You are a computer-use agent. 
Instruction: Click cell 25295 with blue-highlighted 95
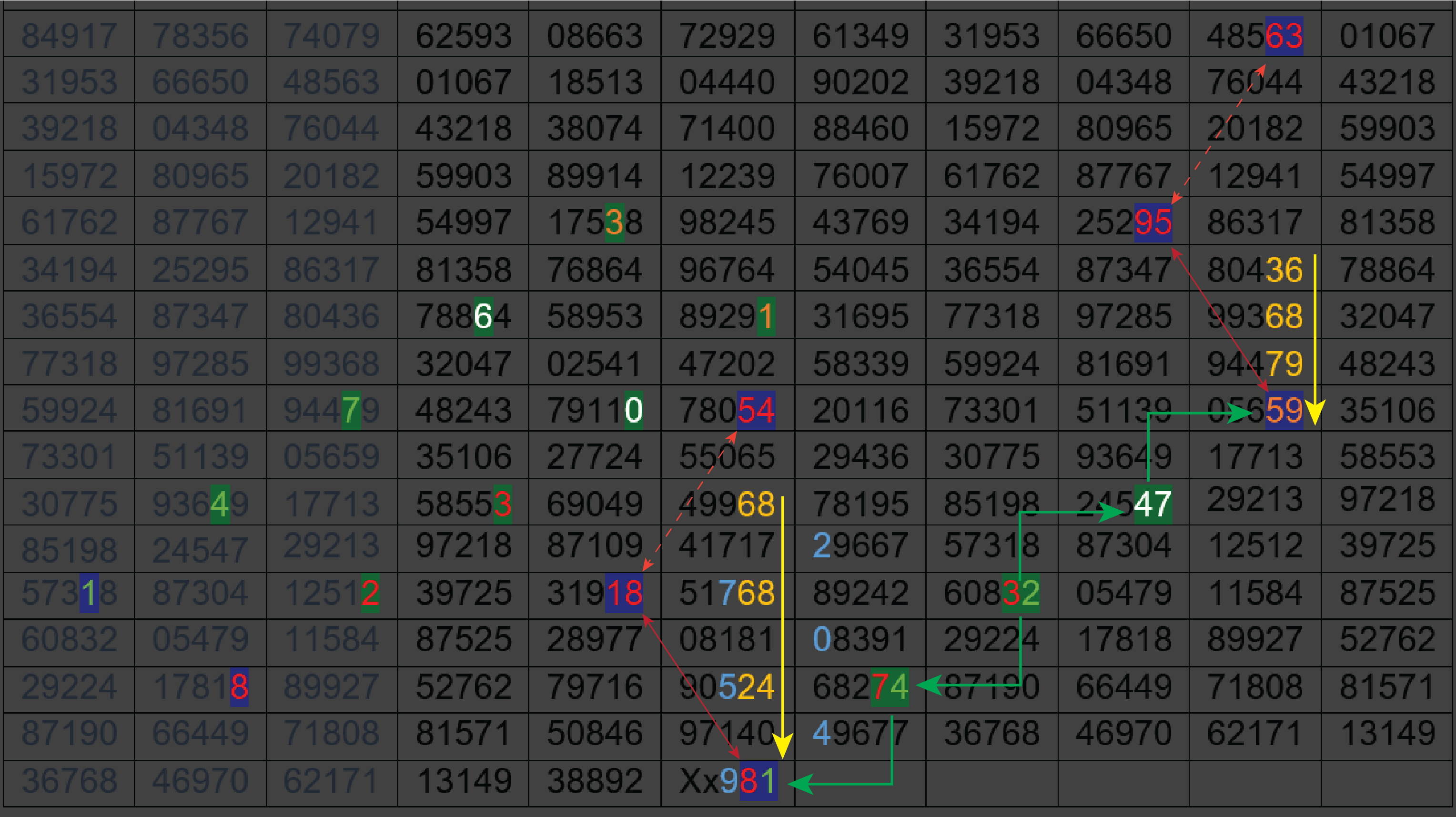click(x=1123, y=222)
